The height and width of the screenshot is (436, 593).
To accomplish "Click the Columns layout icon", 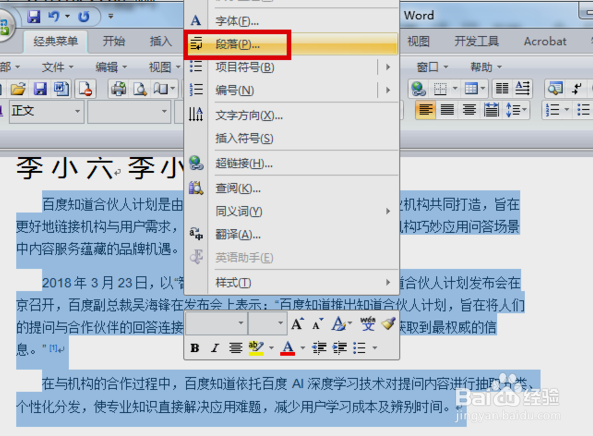I will (502, 89).
